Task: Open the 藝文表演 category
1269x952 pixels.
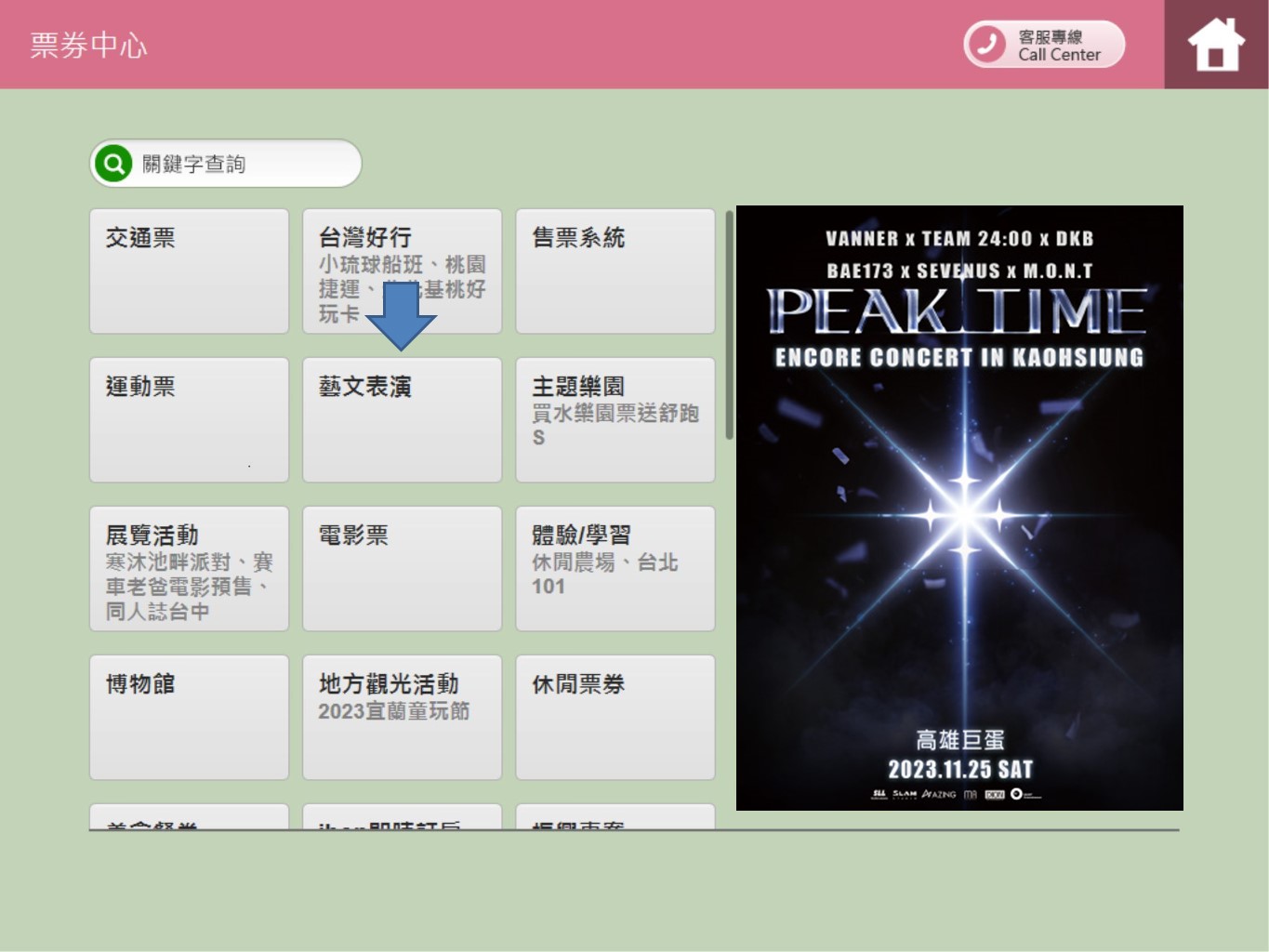Action: tap(402, 420)
